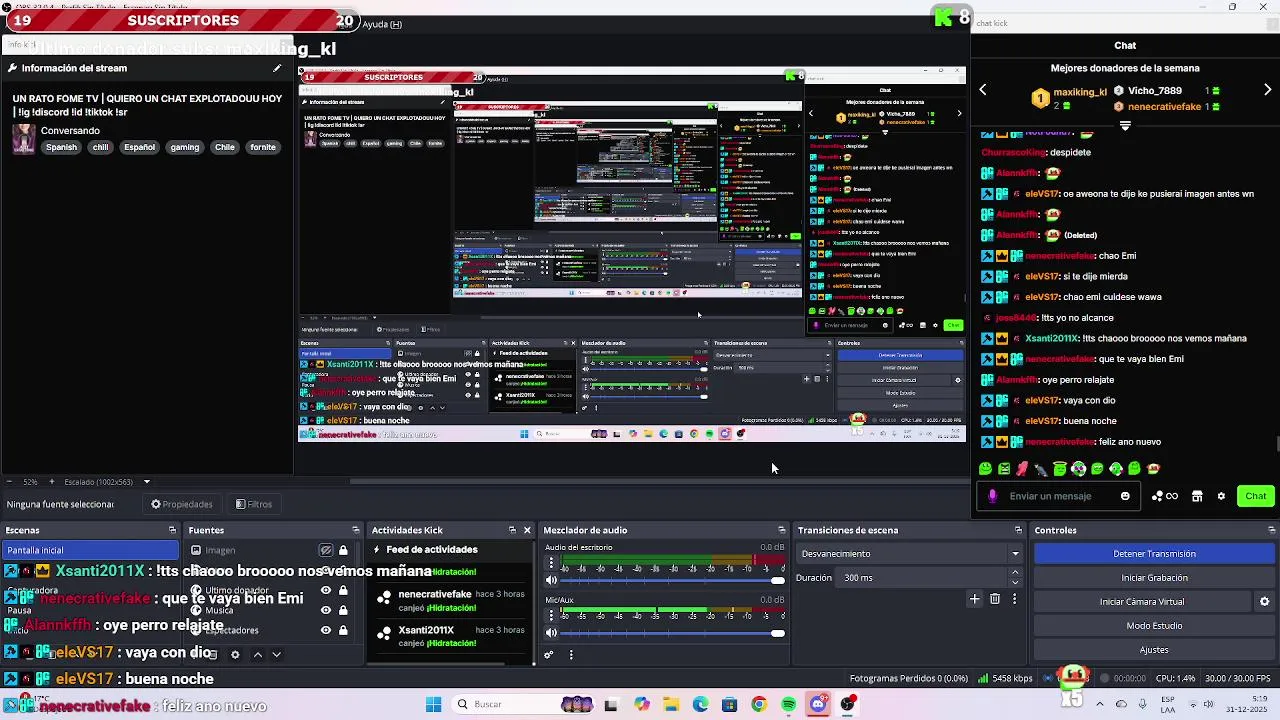Open the chat shop icon
Viewport: 1280px width, 720px height.
[x=1197, y=496]
